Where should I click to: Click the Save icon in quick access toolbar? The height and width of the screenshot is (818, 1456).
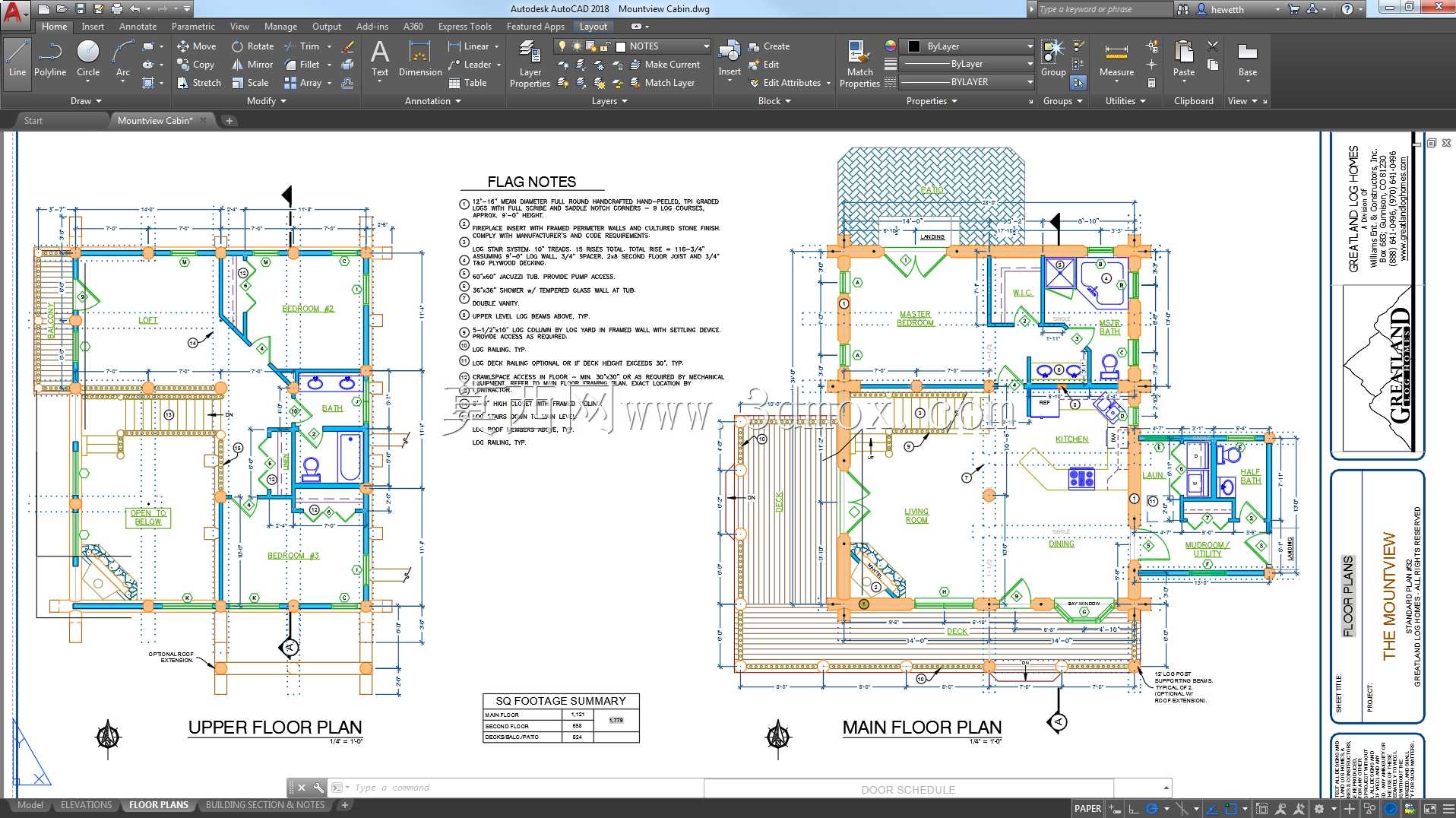point(80,9)
